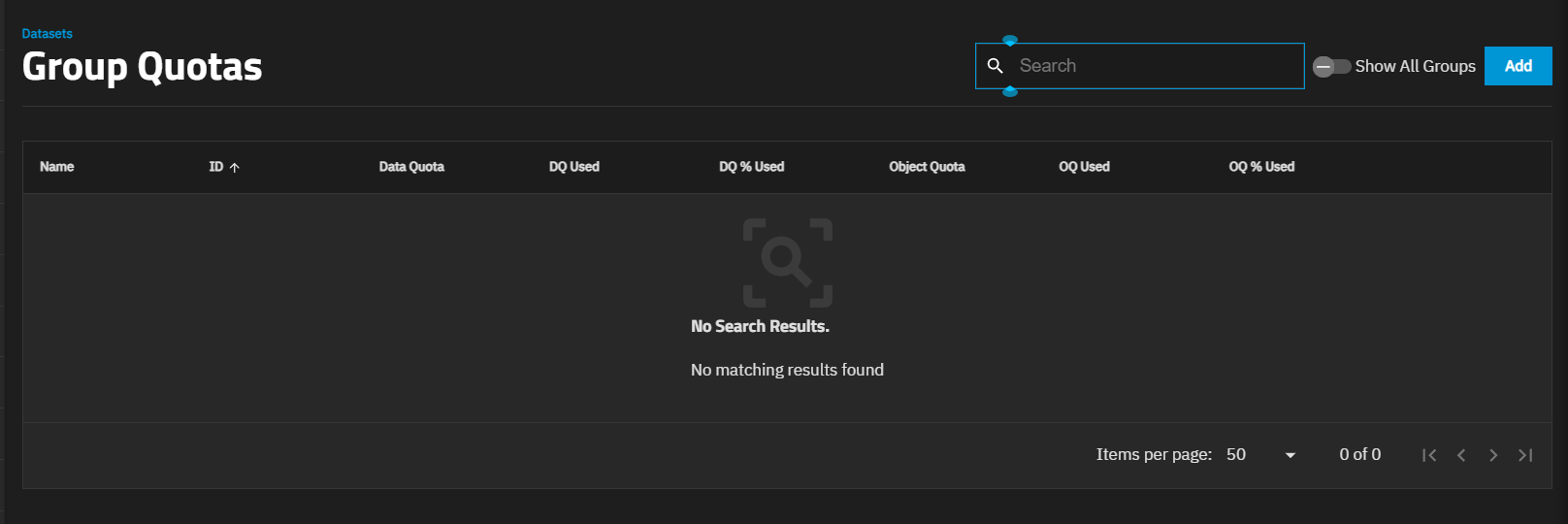Open the Items per page dropdown
Screen dimensions: 1568x524
1261,455
